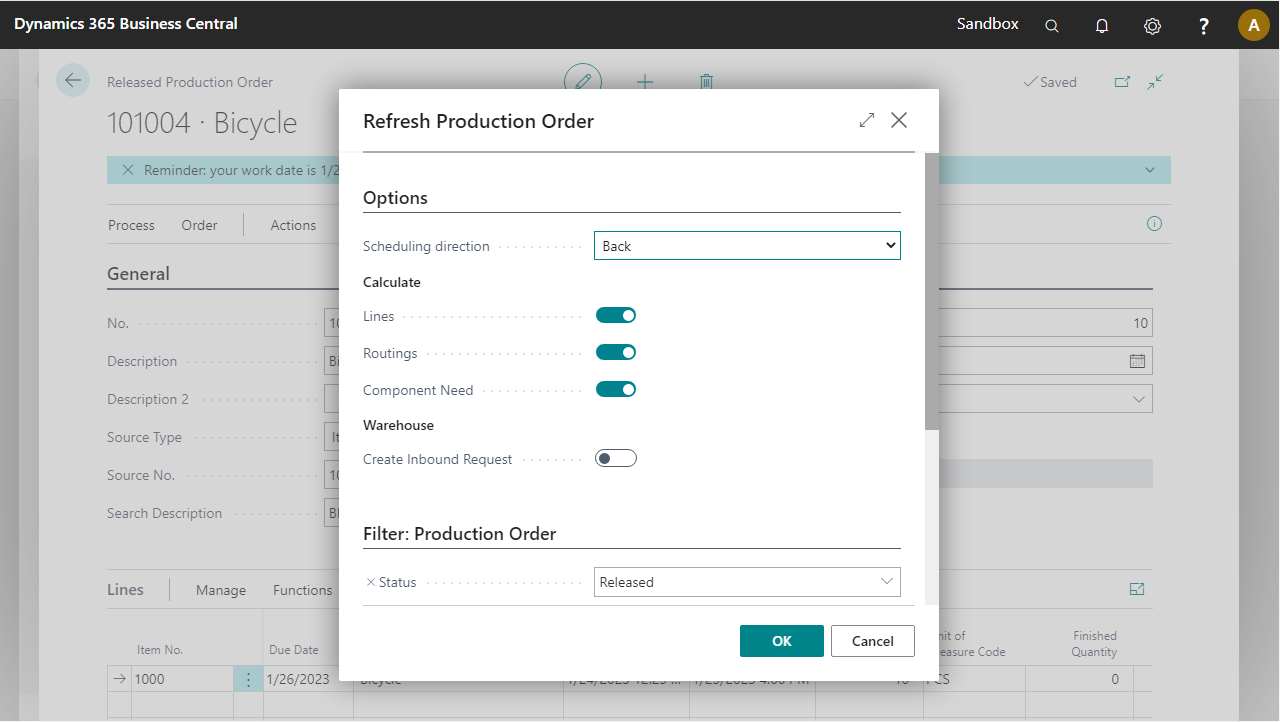Click the delete trash icon
Image resolution: width=1280 pixels, height=722 pixels.
[706, 82]
